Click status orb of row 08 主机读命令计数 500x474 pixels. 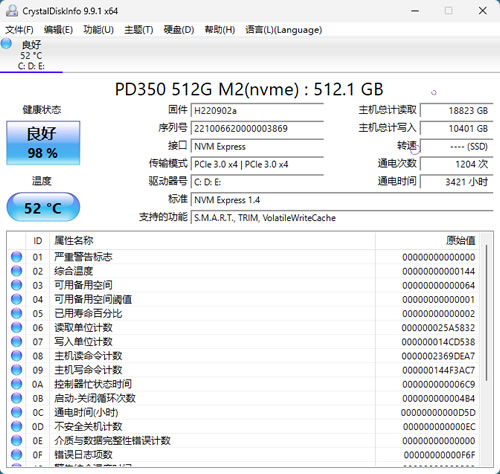[16, 356]
